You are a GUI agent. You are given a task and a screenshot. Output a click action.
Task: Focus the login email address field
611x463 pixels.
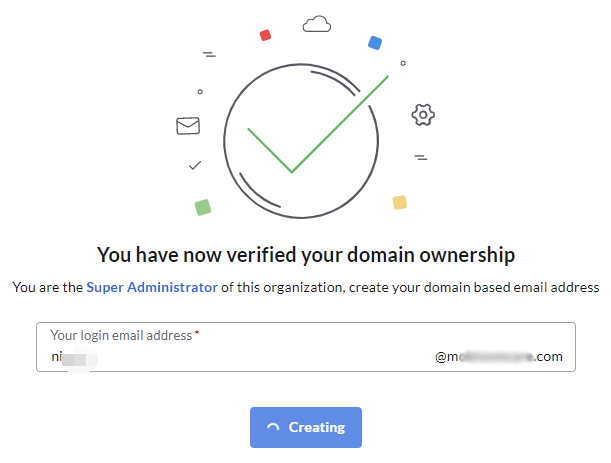tap(250, 356)
